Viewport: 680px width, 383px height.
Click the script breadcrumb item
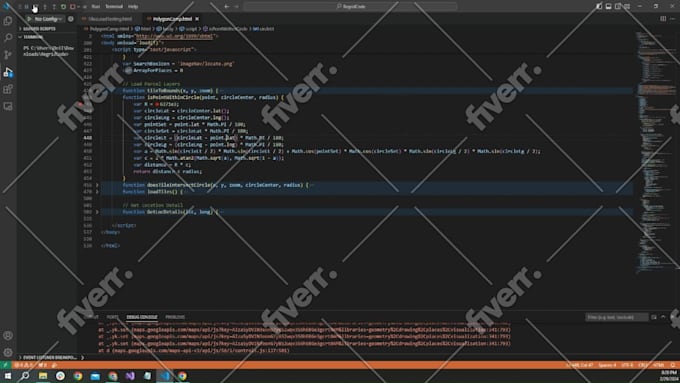[x=188, y=29]
